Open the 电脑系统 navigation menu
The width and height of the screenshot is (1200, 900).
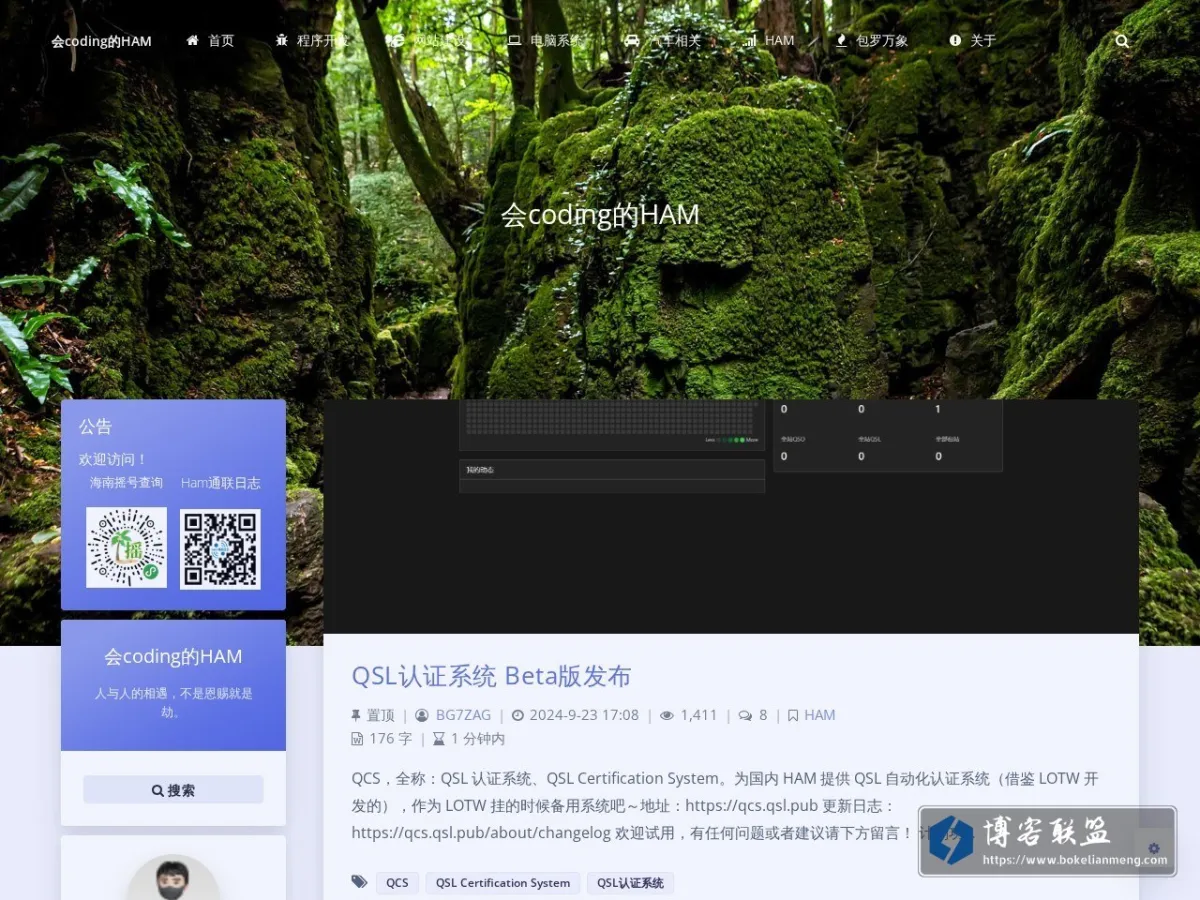[x=545, y=41]
